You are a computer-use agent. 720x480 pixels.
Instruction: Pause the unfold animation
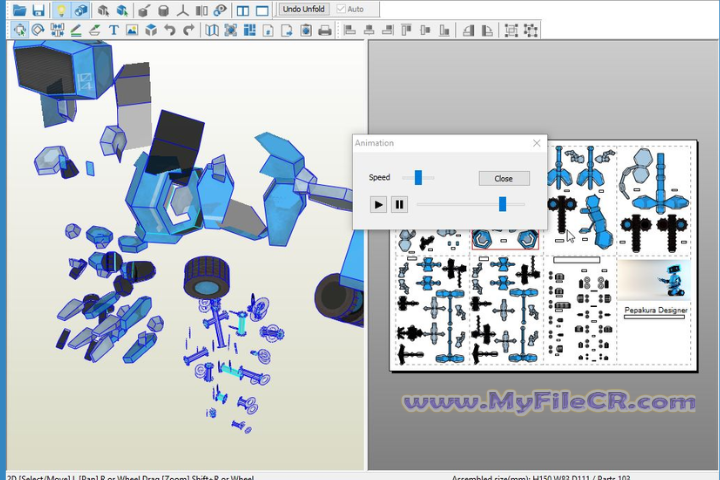(399, 204)
